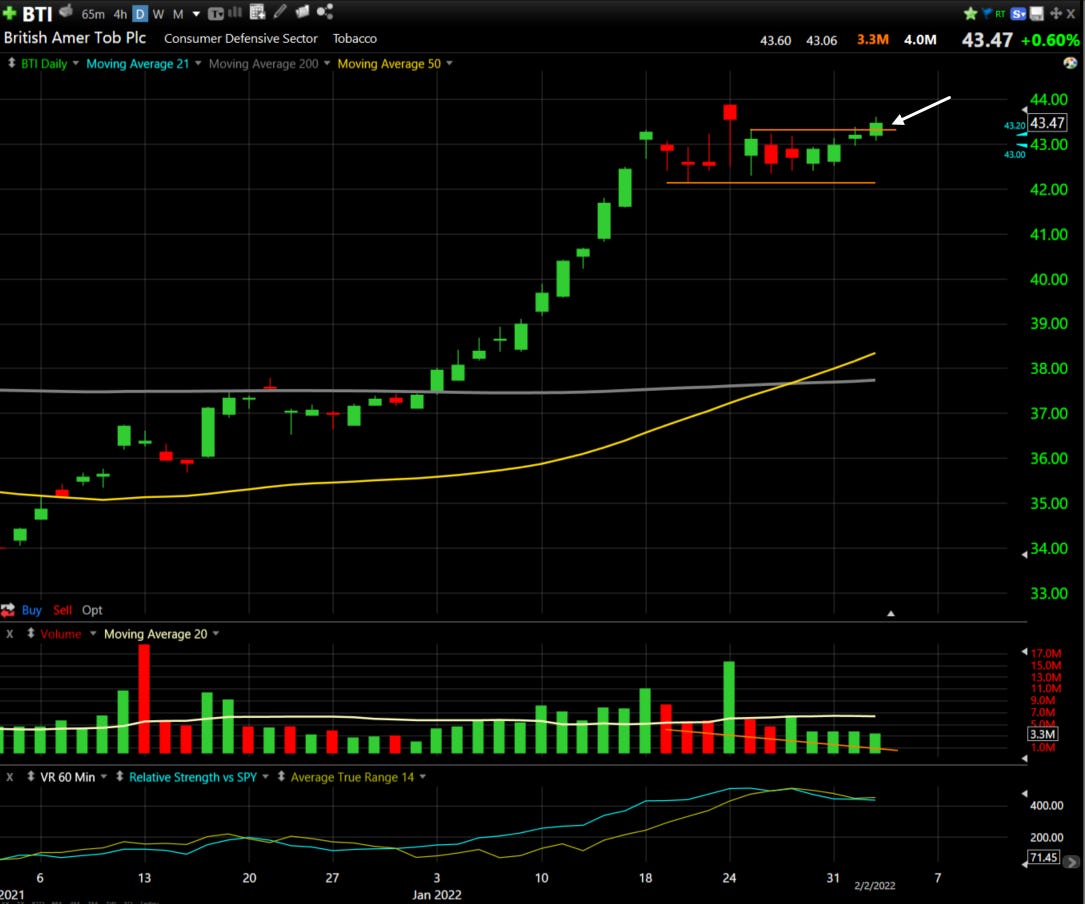The image size is (1085, 904).
Task: Open the color palette icon
Action: point(1070,63)
